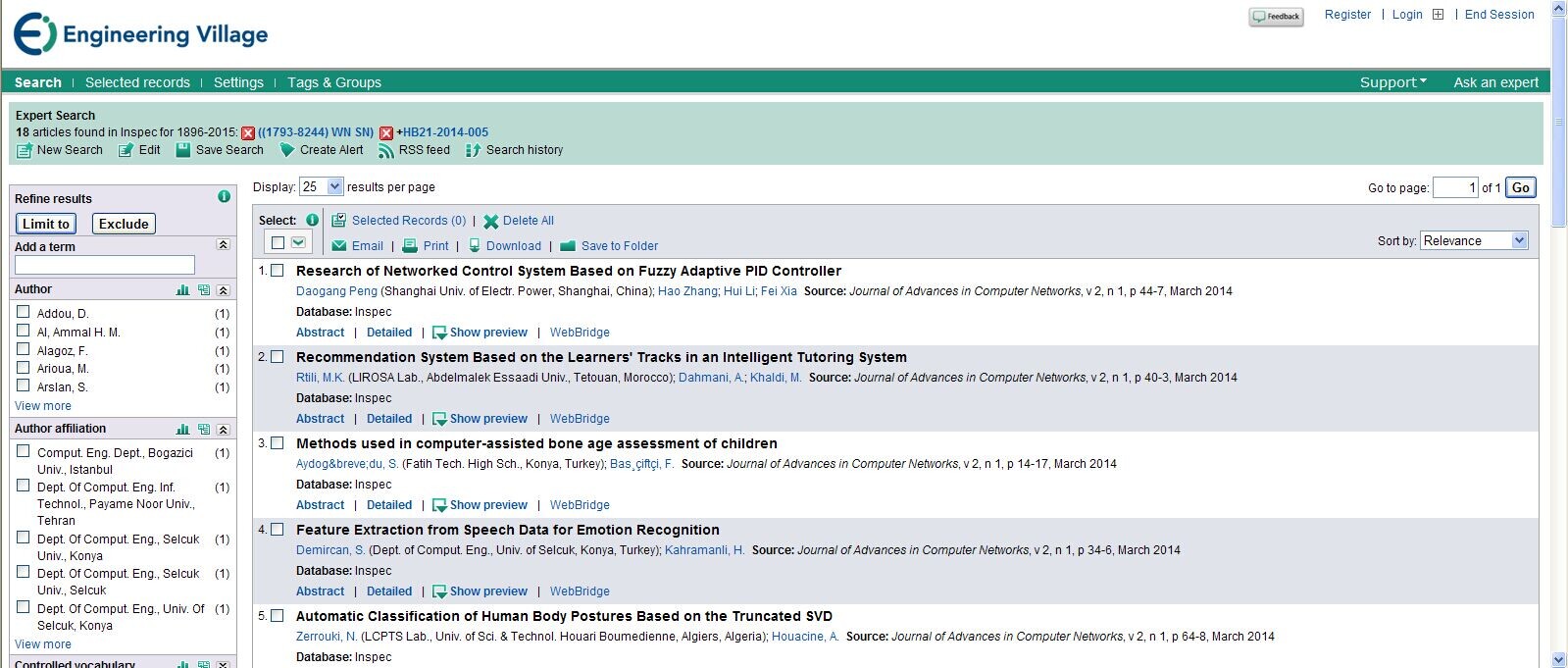Click the Limit to button
Image resolution: width=1568 pixels, height=668 pixels.
click(46, 224)
